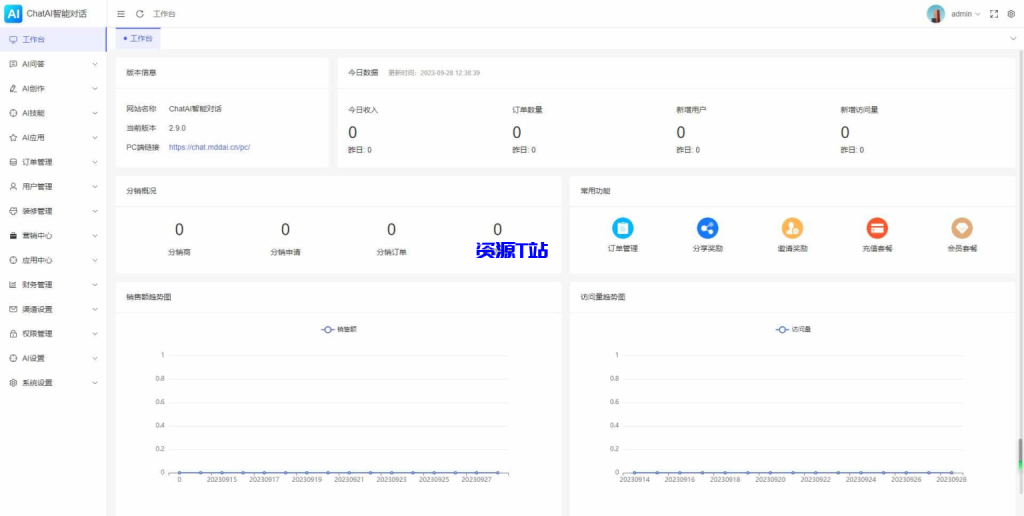Click the 用户管理 person icon
The image size is (1024, 516).
(x=13, y=187)
